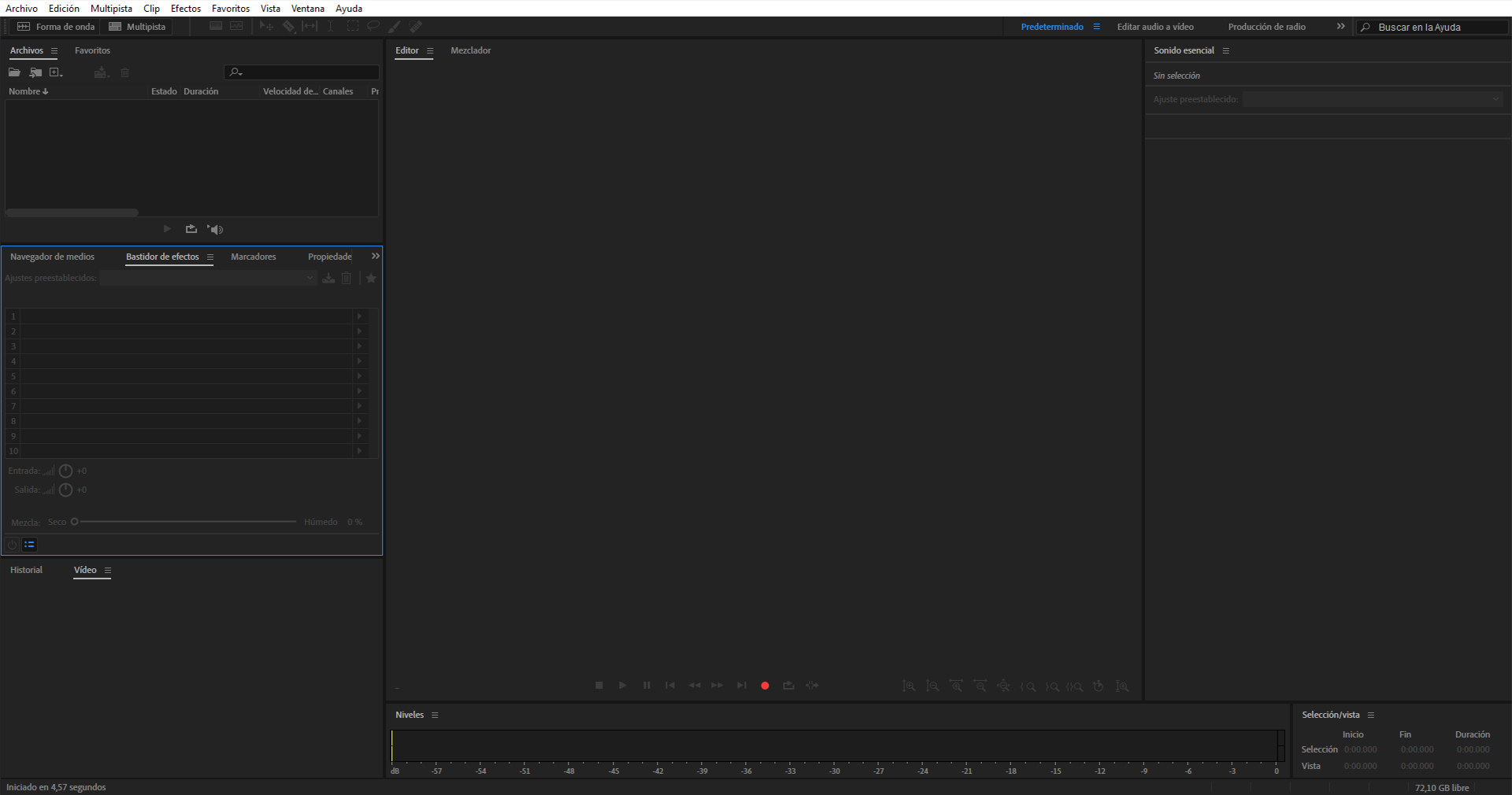
Task: Open the Ajustes preestablecidos dropdown
Action: 208,278
